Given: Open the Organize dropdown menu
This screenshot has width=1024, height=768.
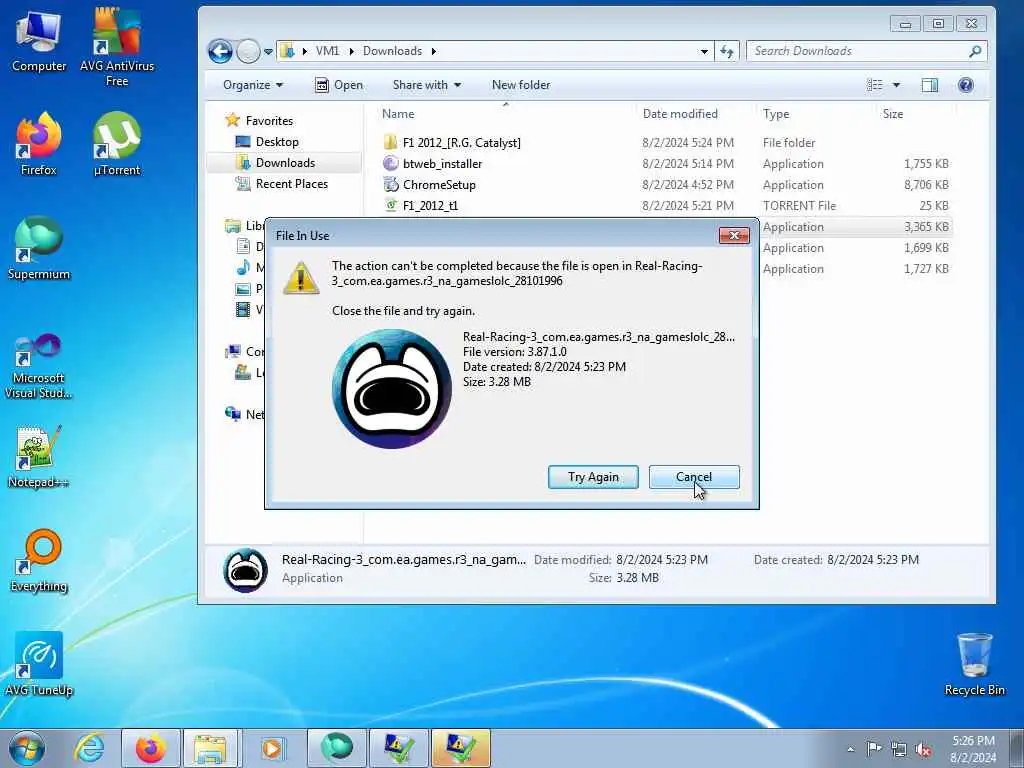Looking at the screenshot, I should coord(253,85).
